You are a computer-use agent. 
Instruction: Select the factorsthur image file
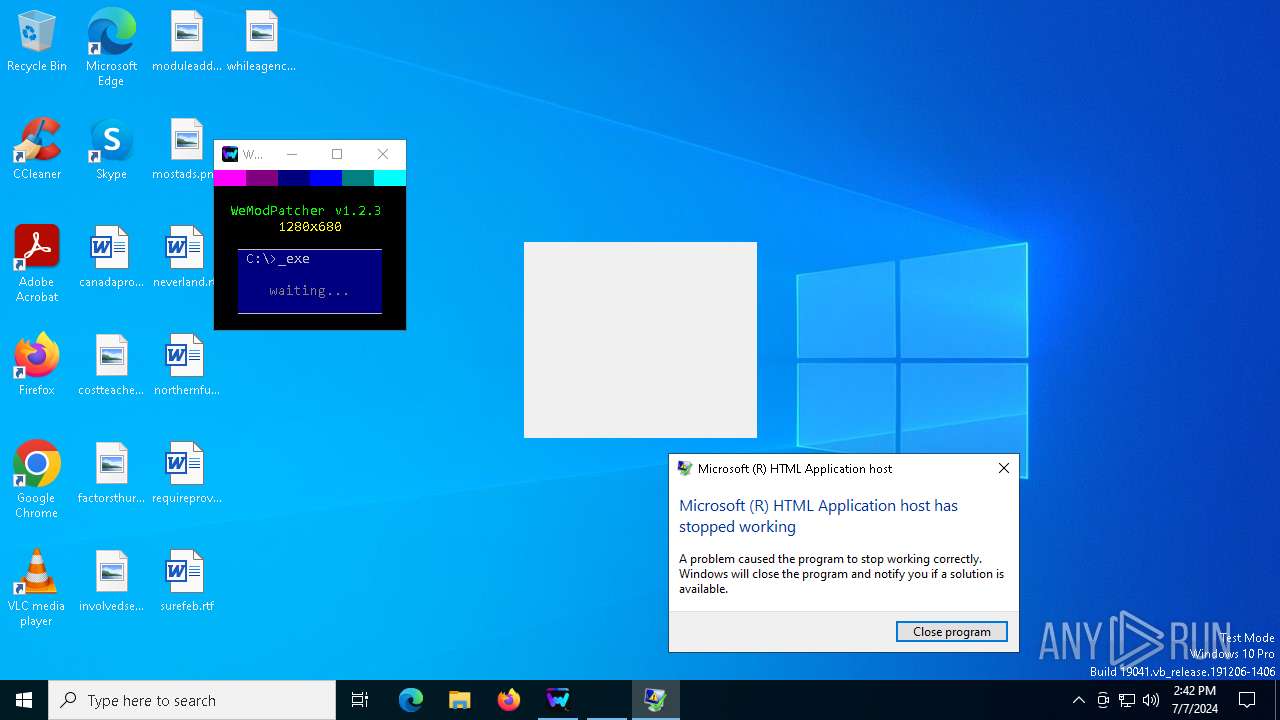[x=111, y=474]
